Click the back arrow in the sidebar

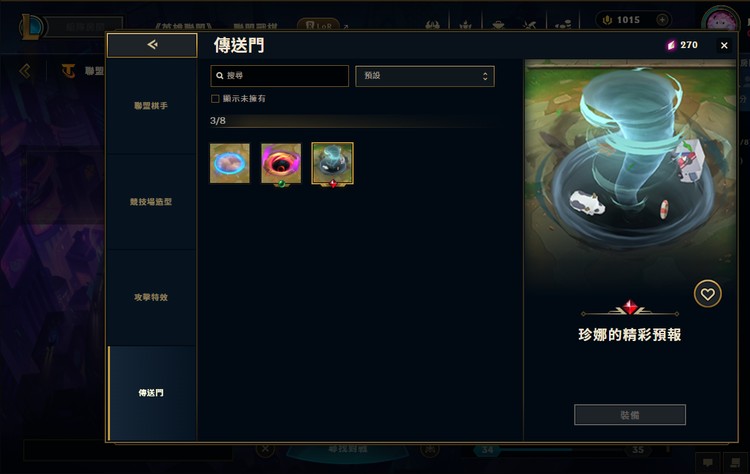[152, 45]
